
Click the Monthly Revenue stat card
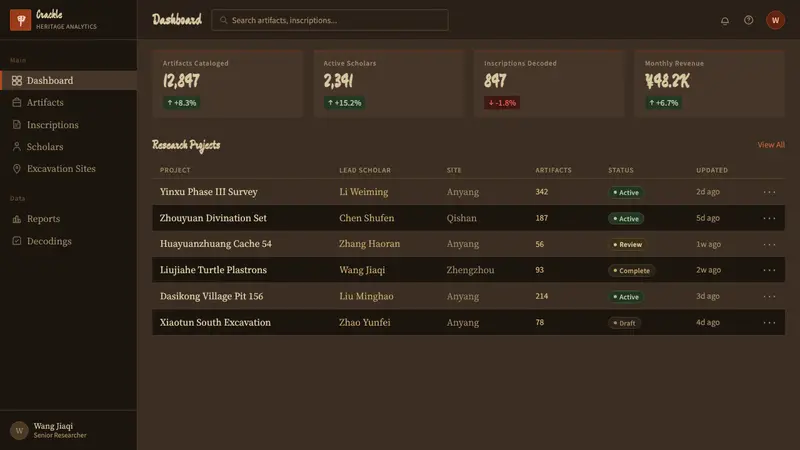pos(709,84)
